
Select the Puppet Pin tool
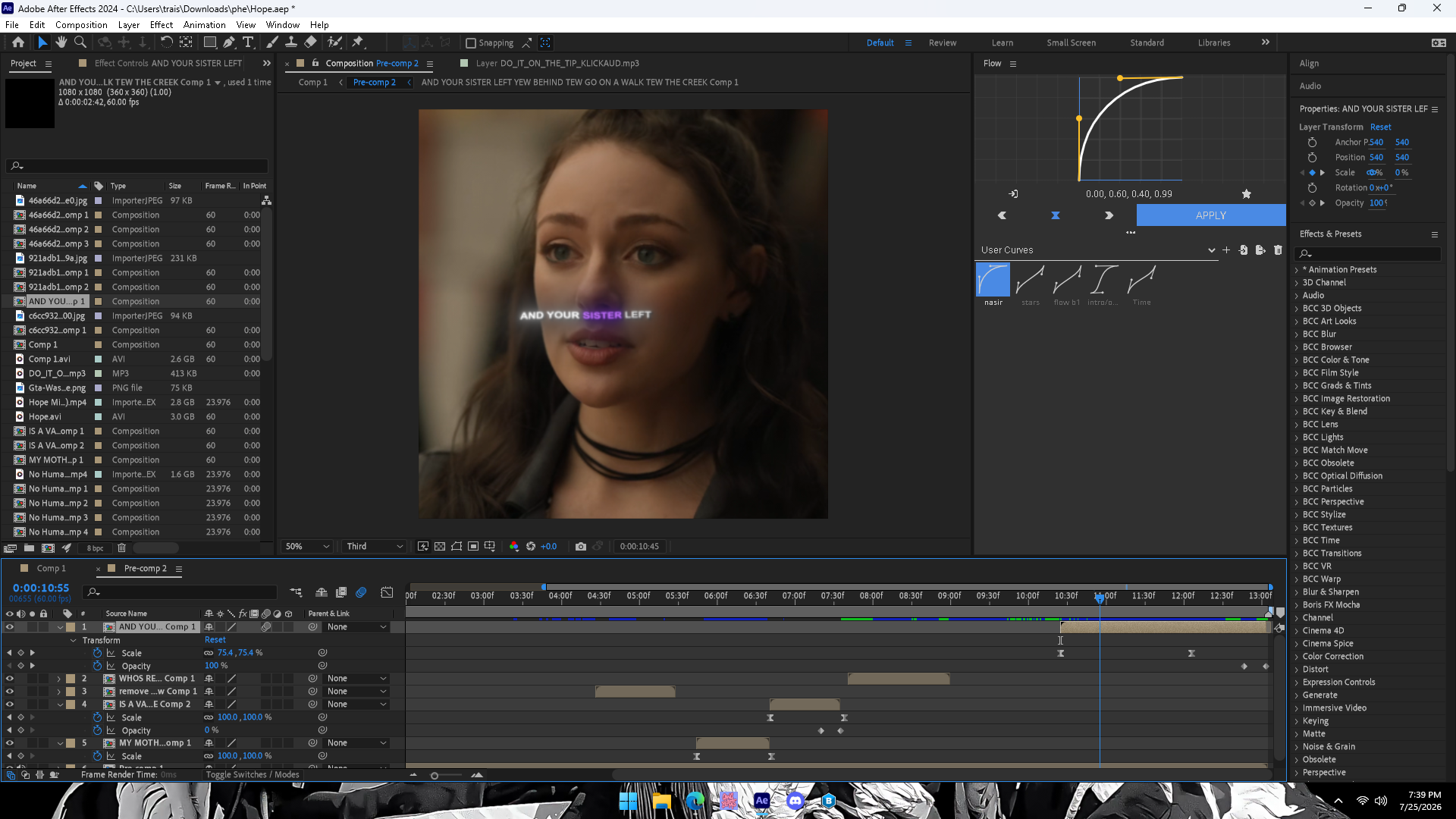pyautogui.click(x=358, y=42)
